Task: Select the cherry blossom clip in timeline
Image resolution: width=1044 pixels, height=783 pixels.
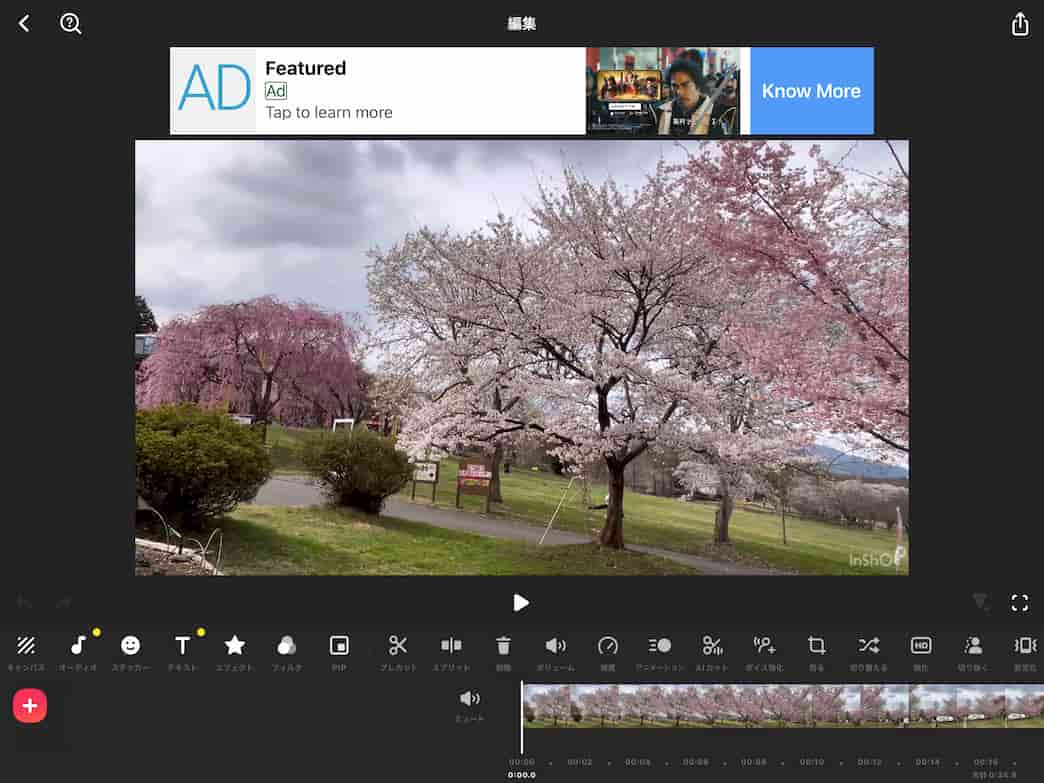Action: coord(780,705)
